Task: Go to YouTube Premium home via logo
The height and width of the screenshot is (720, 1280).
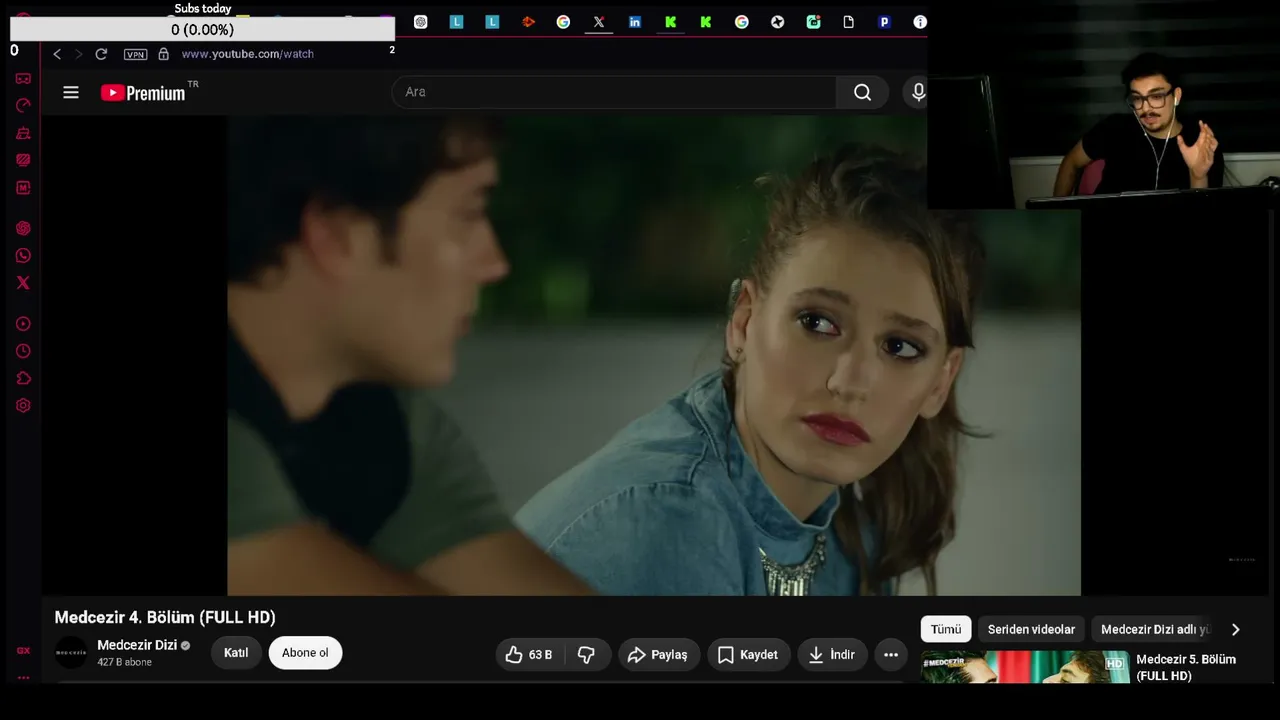Action: click(143, 93)
